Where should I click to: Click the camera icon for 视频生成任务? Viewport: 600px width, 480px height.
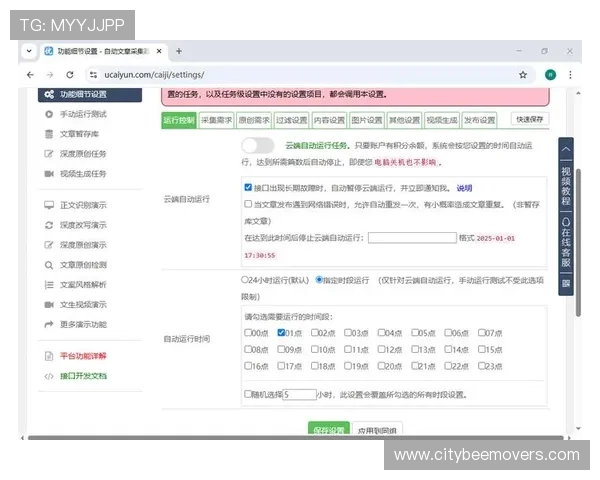click(x=49, y=174)
